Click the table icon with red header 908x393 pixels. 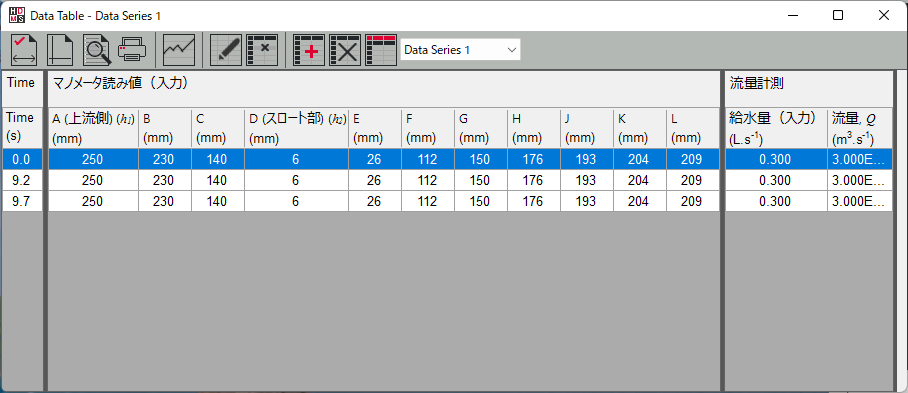tap(381, 50)
